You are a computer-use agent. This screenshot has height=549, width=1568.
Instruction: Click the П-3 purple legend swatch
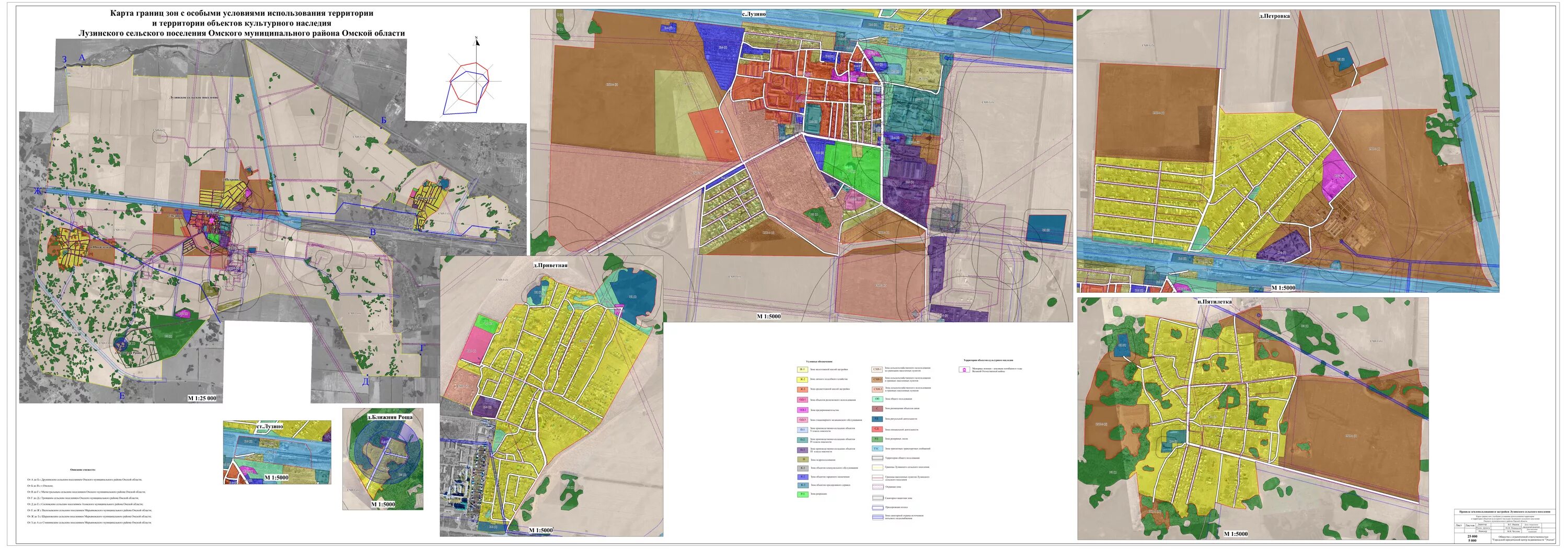pos(803,450)
